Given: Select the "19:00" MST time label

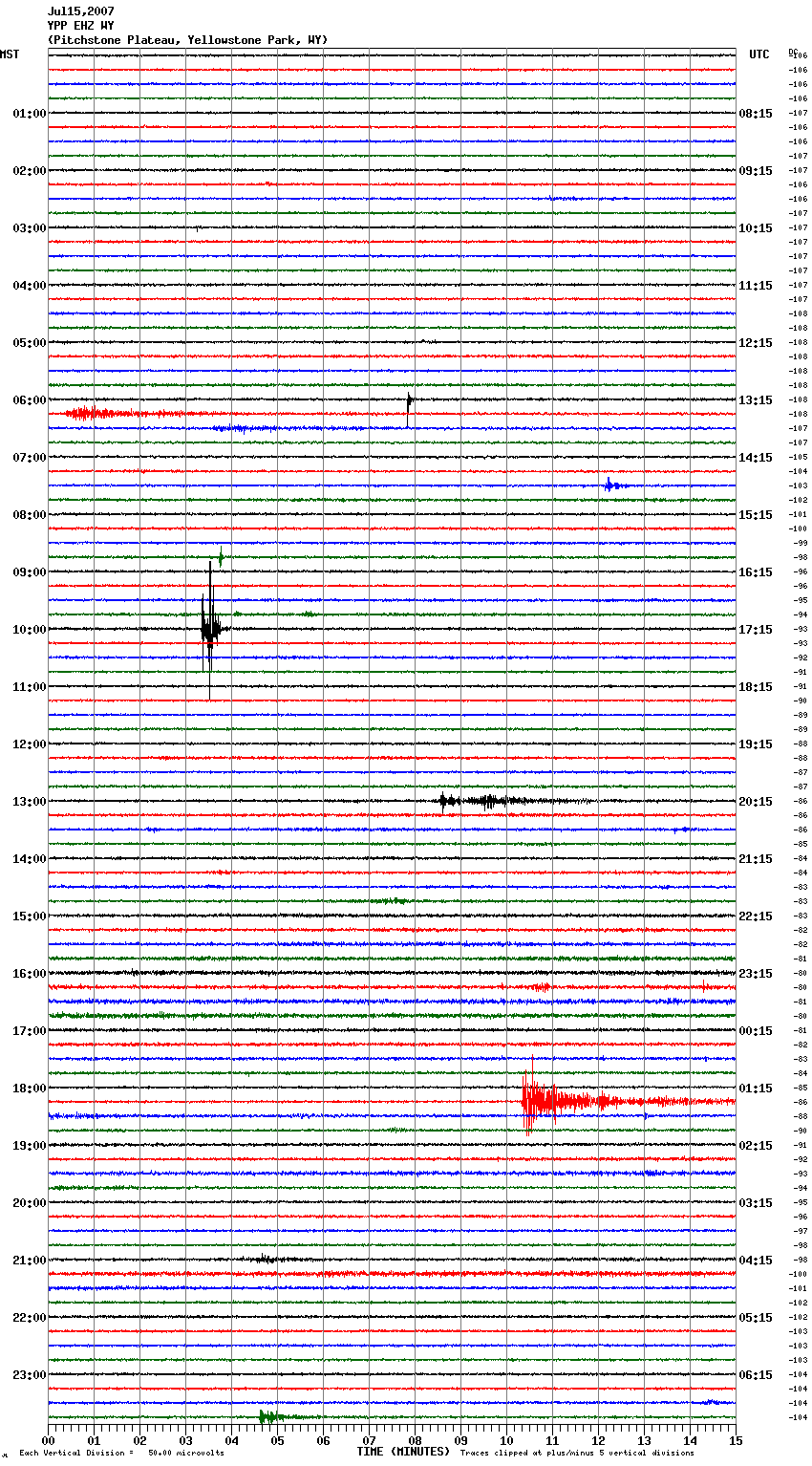Looking at the screenshot, I should tap(30, 1146).
